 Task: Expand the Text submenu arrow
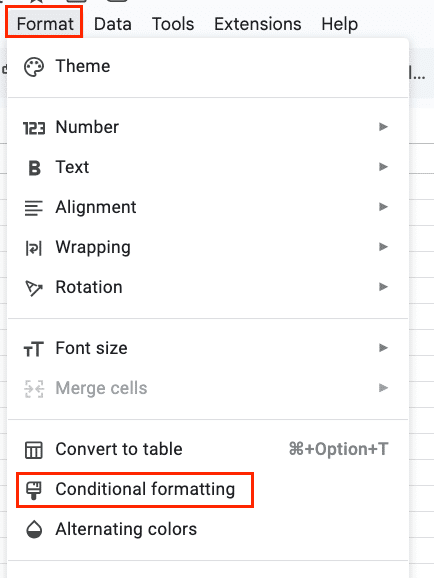tap(383, 167)
